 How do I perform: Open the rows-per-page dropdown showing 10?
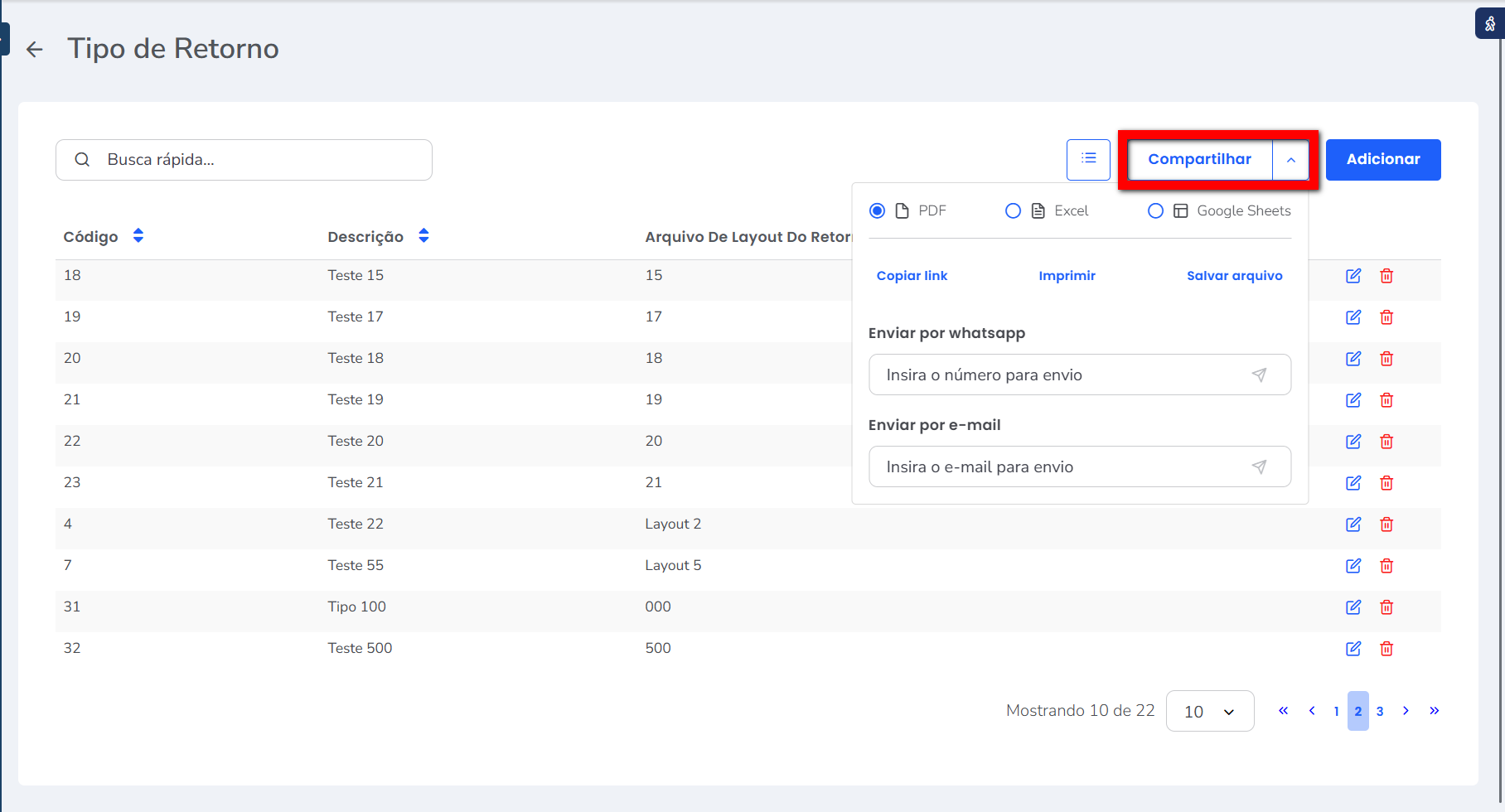point(1210,711)
